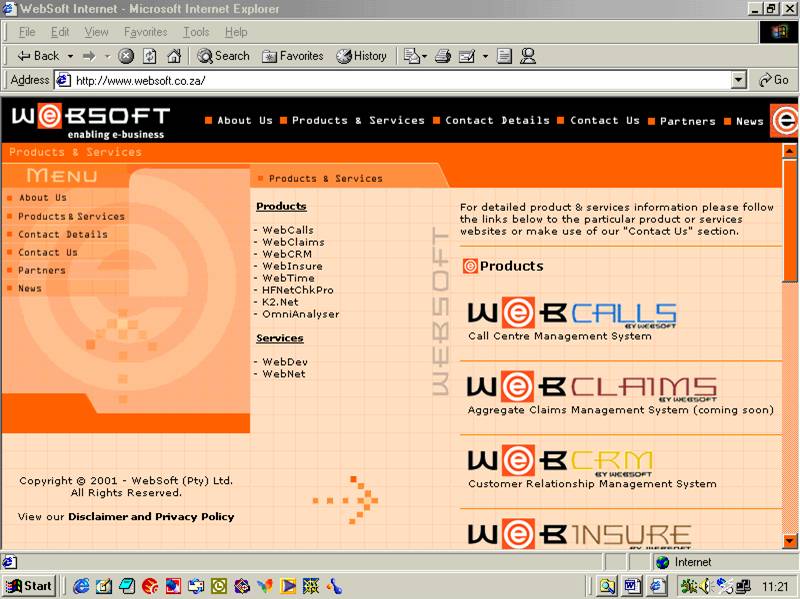Click the Print icon in toolbar
800x599 pixels.
tap(442, 56)
